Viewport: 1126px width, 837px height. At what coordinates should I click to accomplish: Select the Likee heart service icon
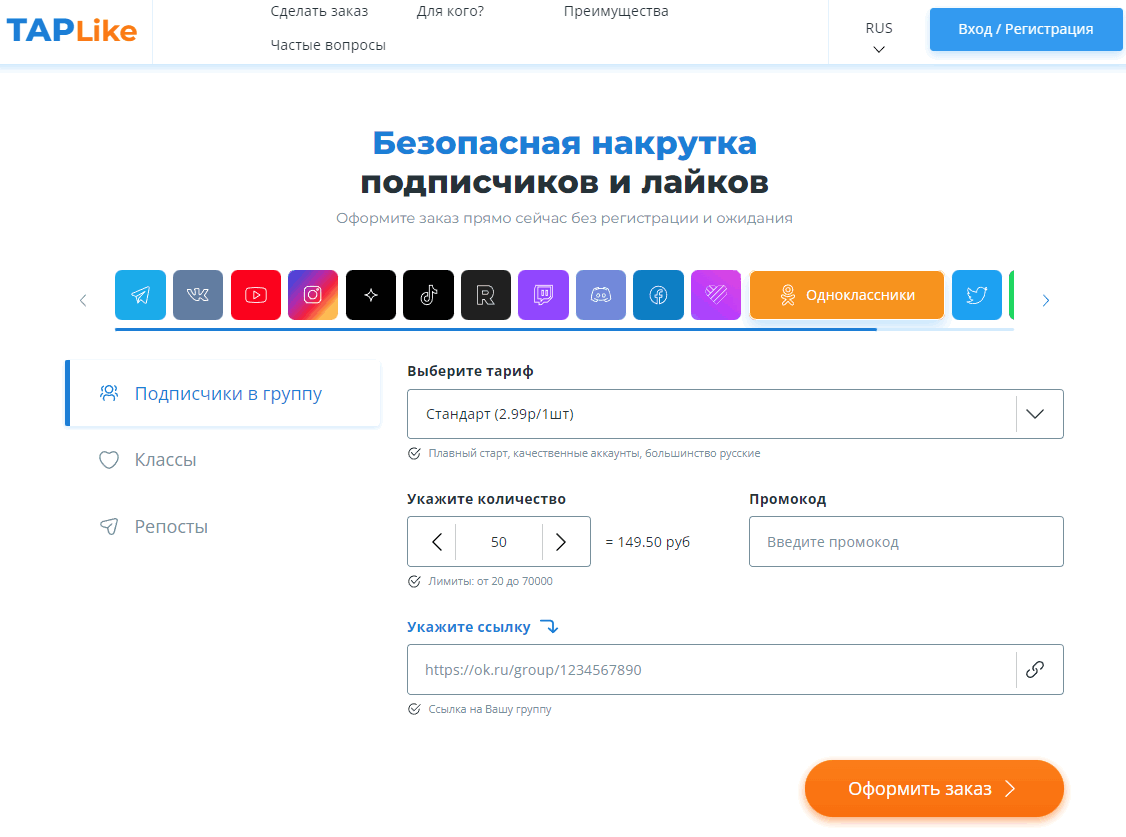point(716,295)
